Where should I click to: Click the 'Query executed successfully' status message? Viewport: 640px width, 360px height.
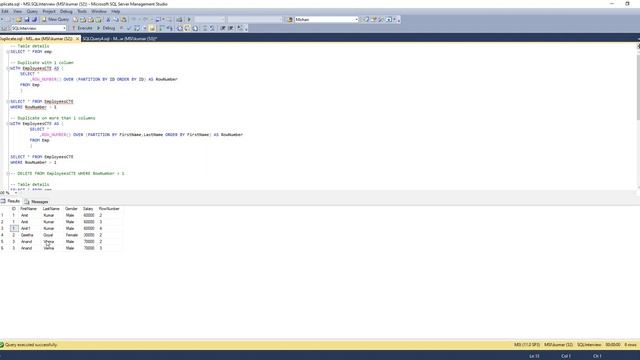pyautogui.click(x=31, y=345)
